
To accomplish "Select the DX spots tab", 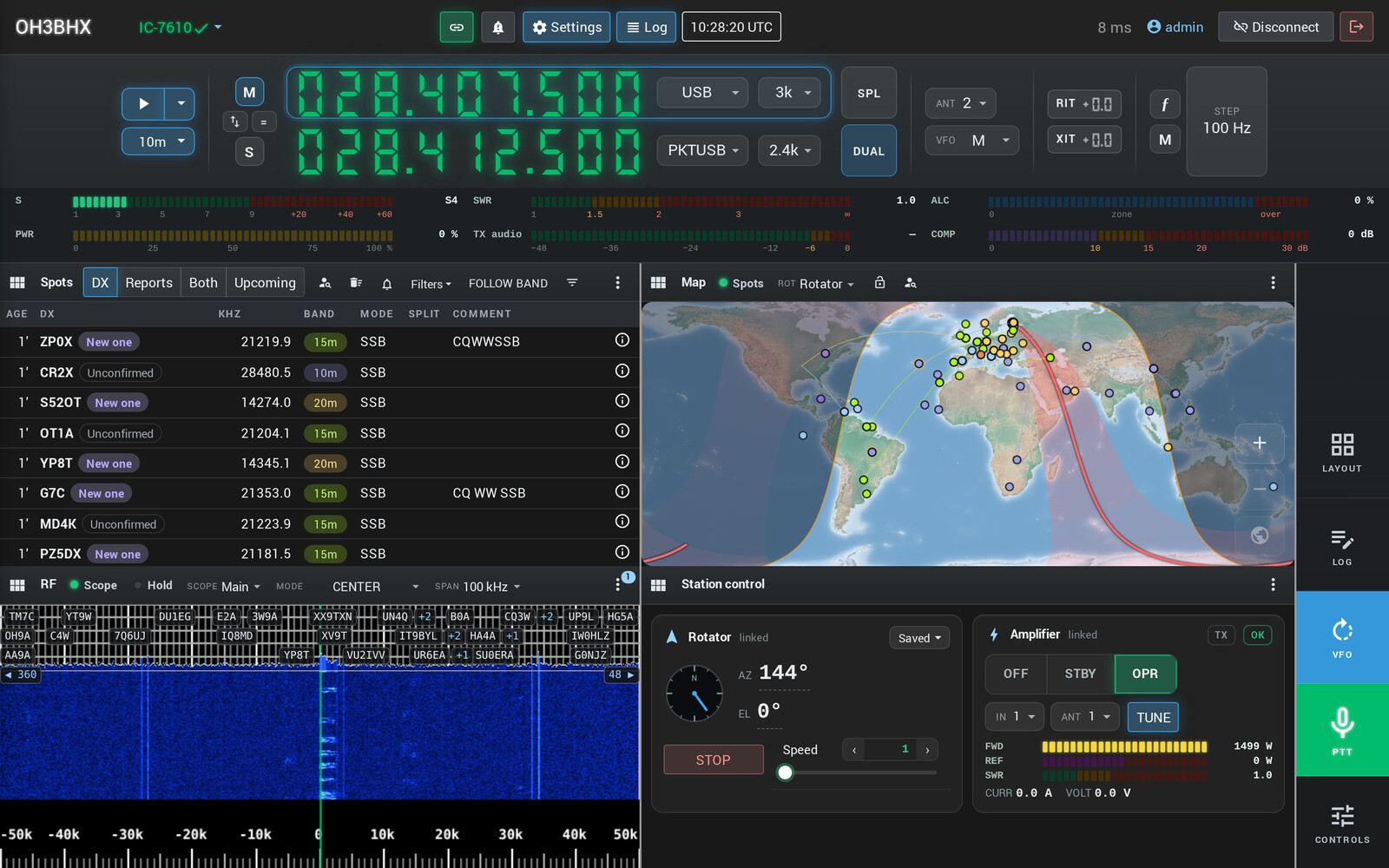I will 100,283.
